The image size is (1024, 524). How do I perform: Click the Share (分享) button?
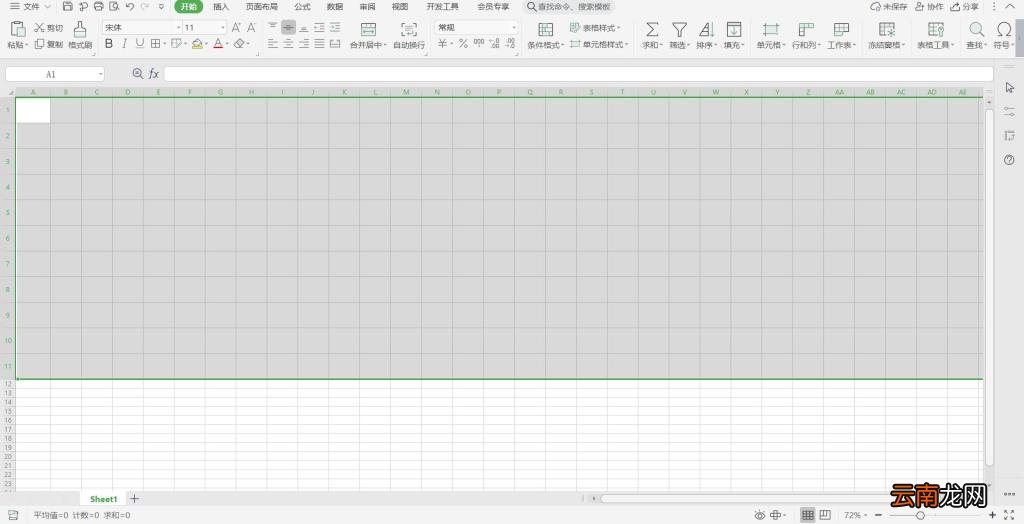(x=965, y=7)
